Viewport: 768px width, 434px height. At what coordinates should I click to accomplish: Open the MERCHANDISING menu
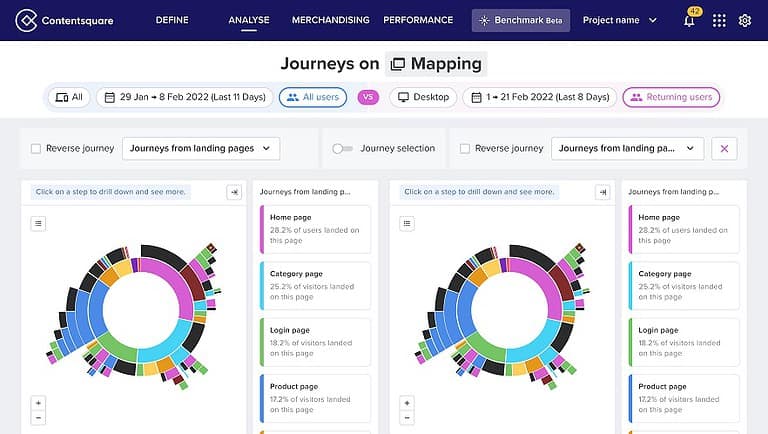(331, 20)
